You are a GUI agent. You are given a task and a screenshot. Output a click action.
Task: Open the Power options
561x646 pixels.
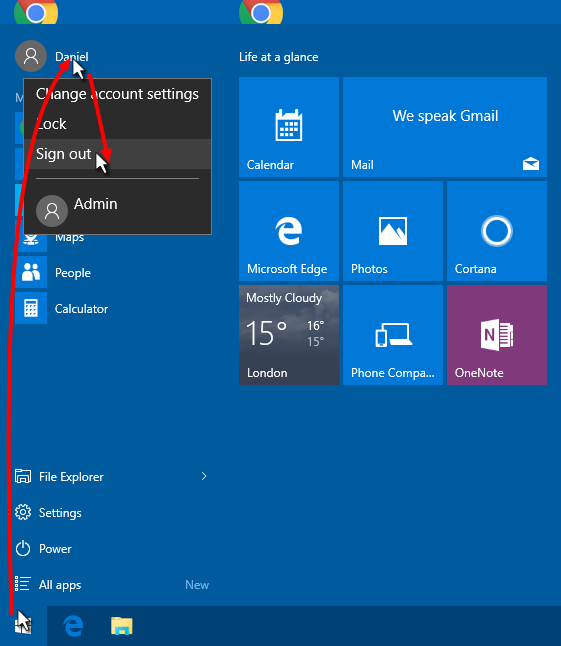pos(111,549)
